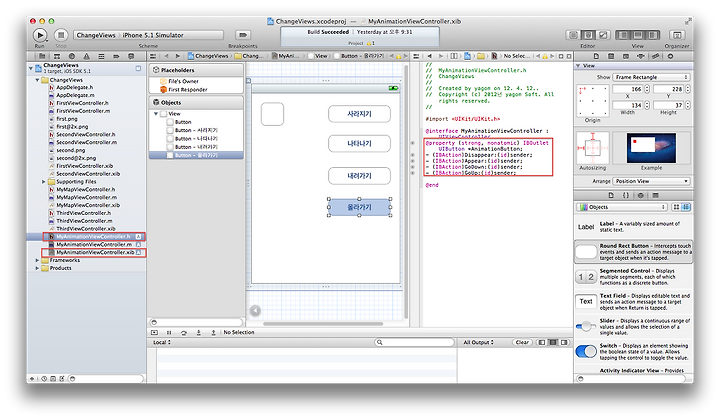Click ChangeViews in the jump bar
The image size is (720, 420).
point(208,56)
